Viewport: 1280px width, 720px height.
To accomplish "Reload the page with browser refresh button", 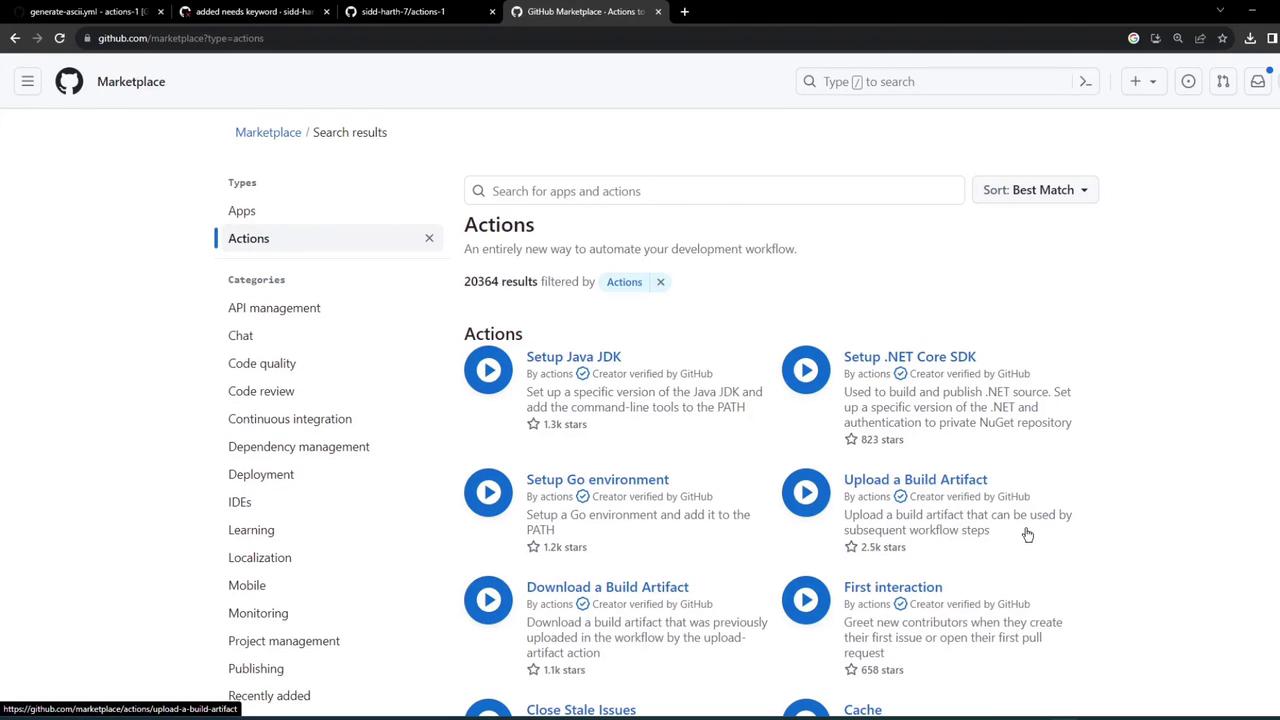I will click(x=59, y=38).
